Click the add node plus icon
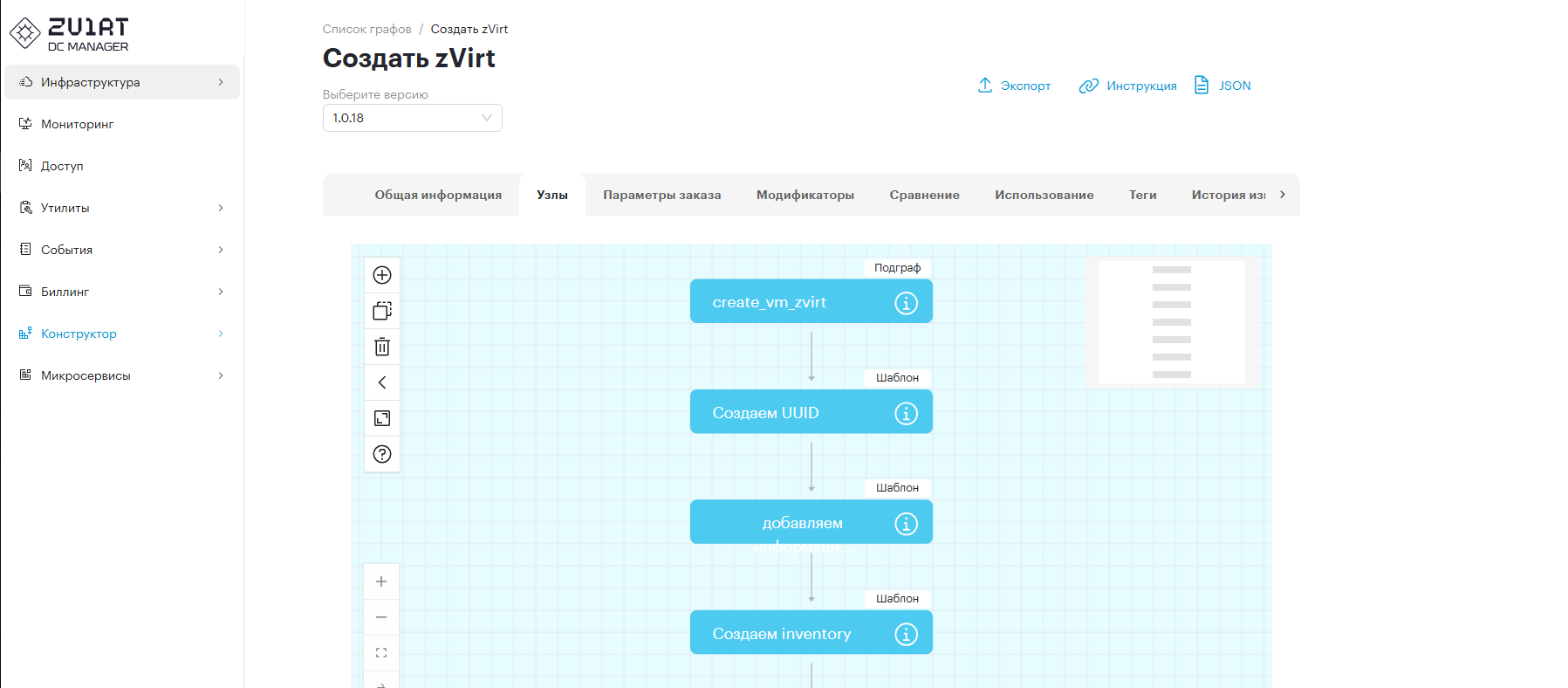This screenshot has width=1568, height=688. pyautogui.click(x=382, y=275)
